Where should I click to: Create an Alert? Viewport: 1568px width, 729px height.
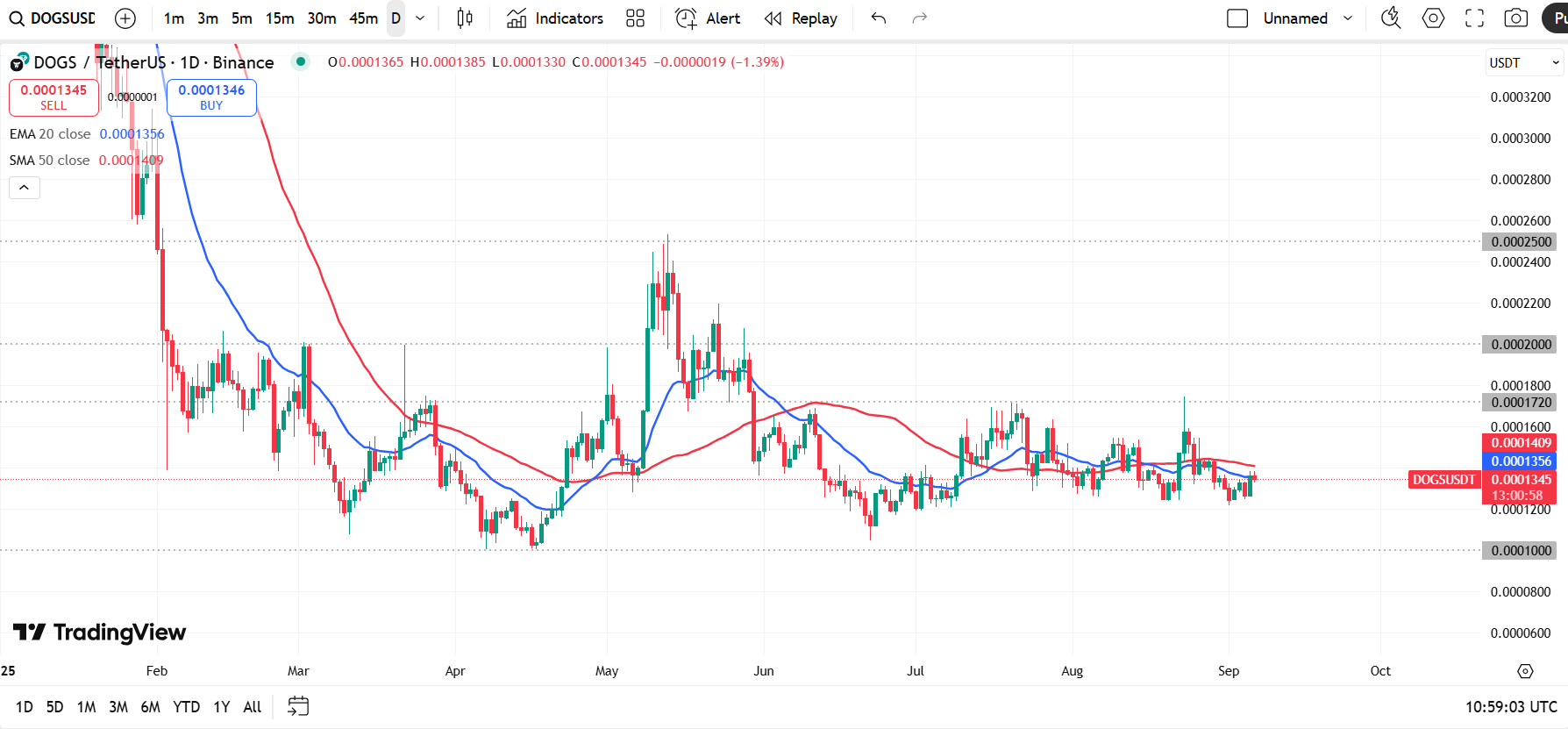point(708,18)
